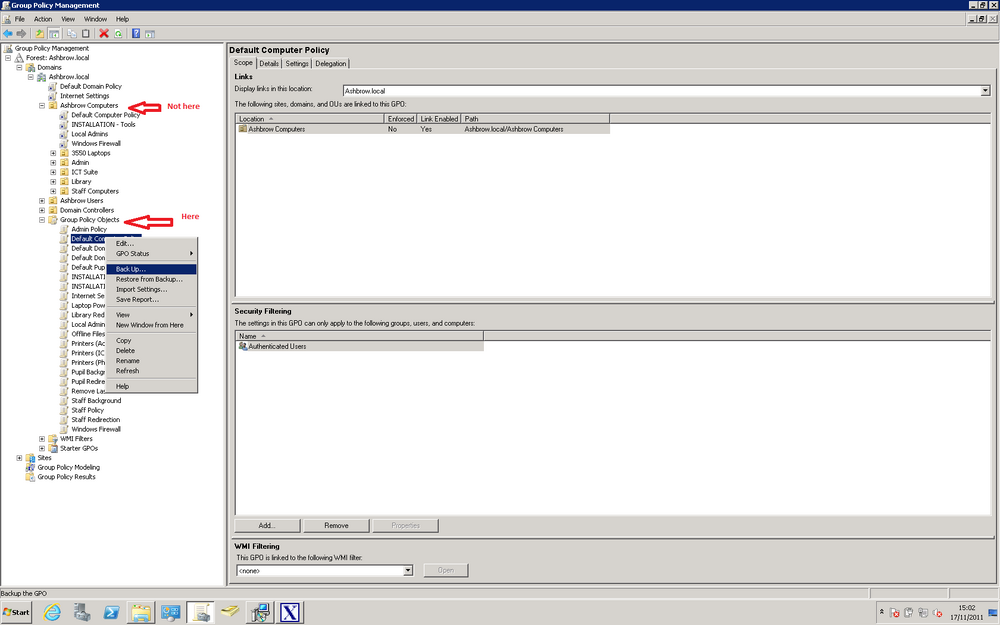Open Windows Explorer taskbar icon
The width and height of the screenshot is (1000, 625).
tap(141, 613)
